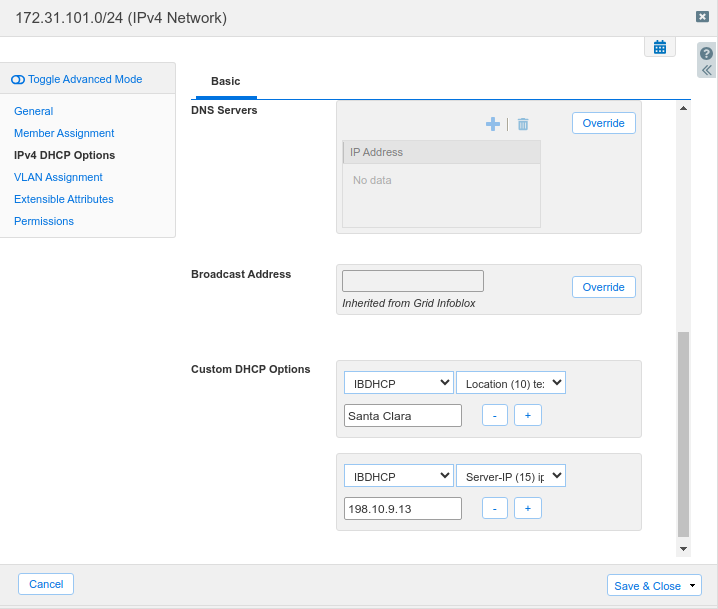
Task: Click the calendar schedule icon
Action: [x=659, y=47]
